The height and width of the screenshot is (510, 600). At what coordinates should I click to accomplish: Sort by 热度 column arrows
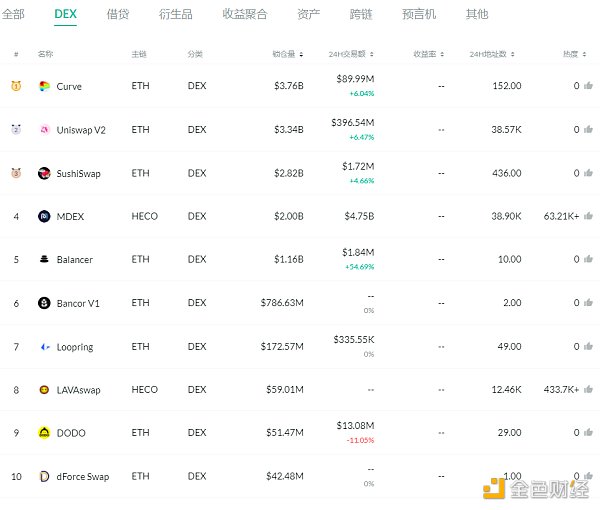pos(584,54)
